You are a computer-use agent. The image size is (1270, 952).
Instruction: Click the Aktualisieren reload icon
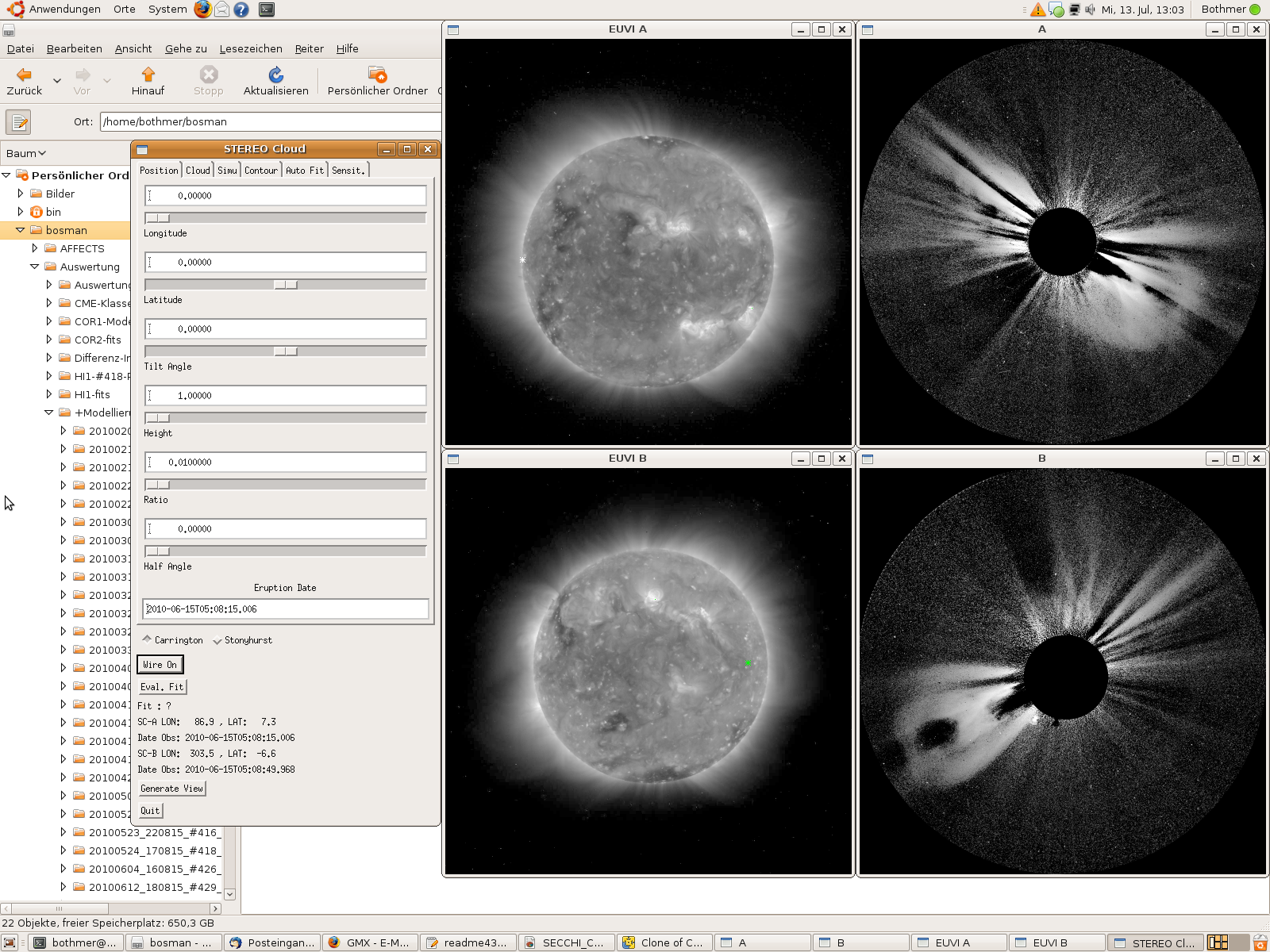275,75
